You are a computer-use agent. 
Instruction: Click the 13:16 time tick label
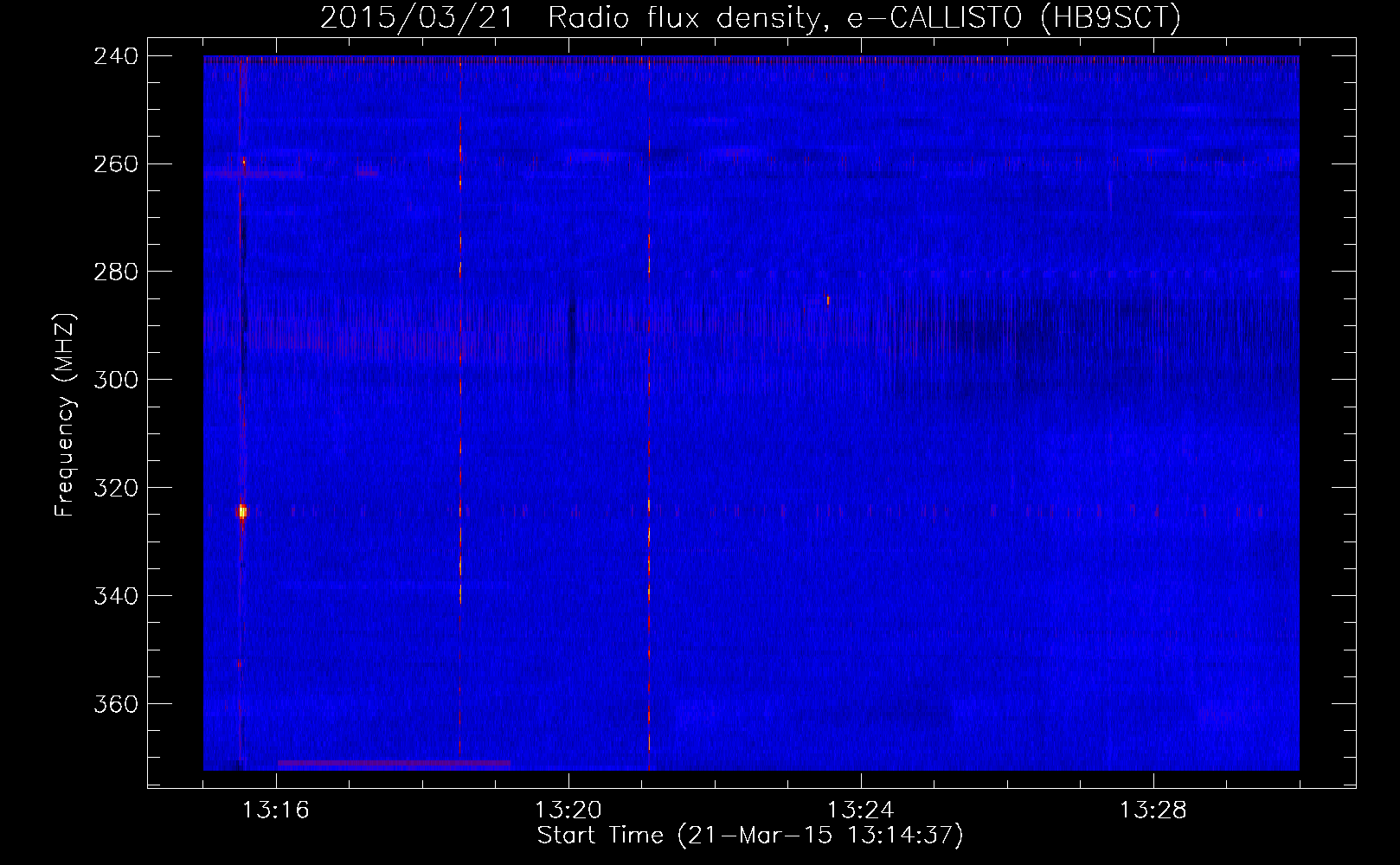pyautogui.click(x=276, y=810)
